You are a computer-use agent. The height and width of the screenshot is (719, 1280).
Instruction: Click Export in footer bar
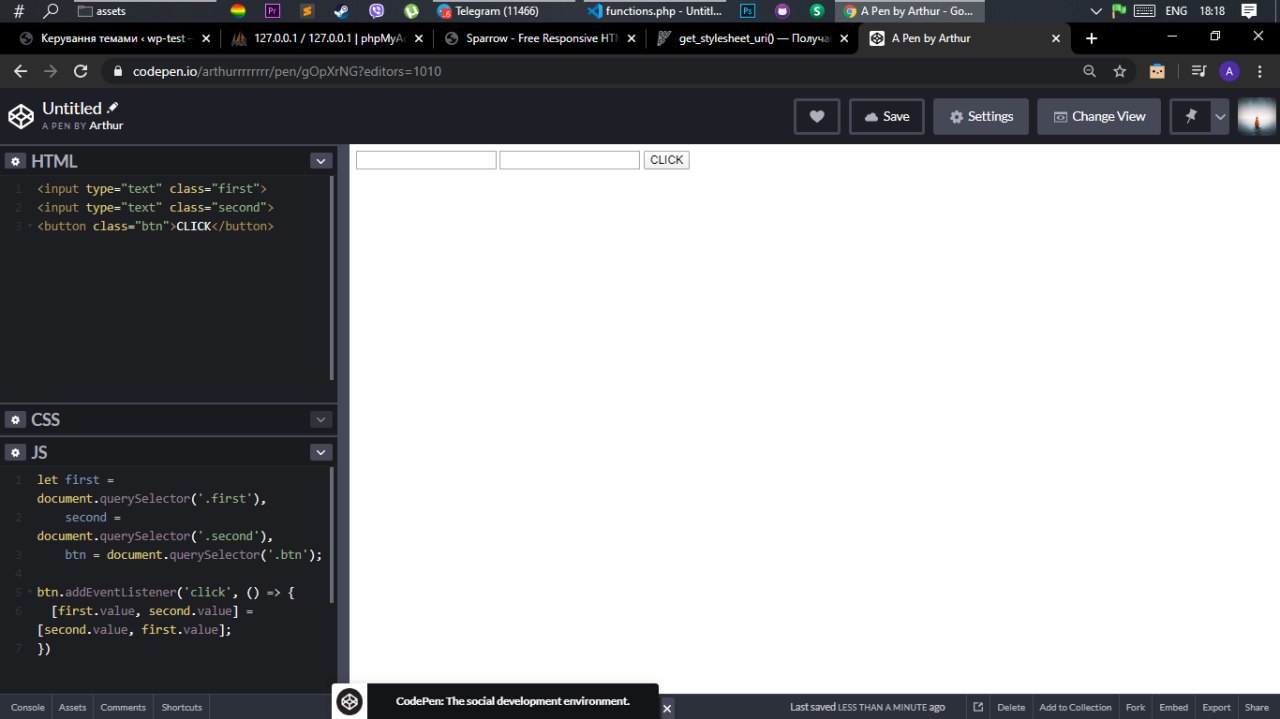tap(1216, 707)
